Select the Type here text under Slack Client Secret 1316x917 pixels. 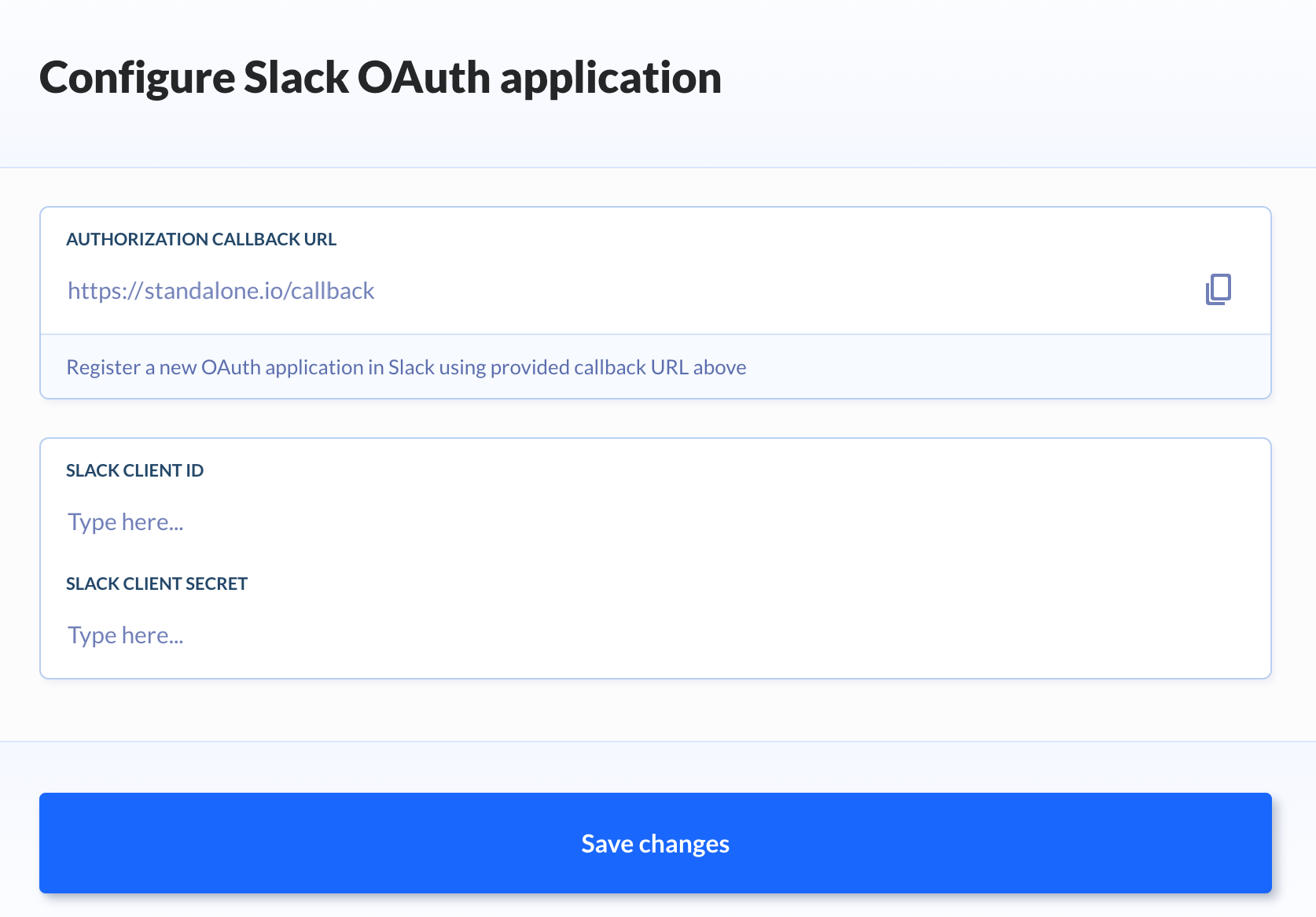(125, 635)
